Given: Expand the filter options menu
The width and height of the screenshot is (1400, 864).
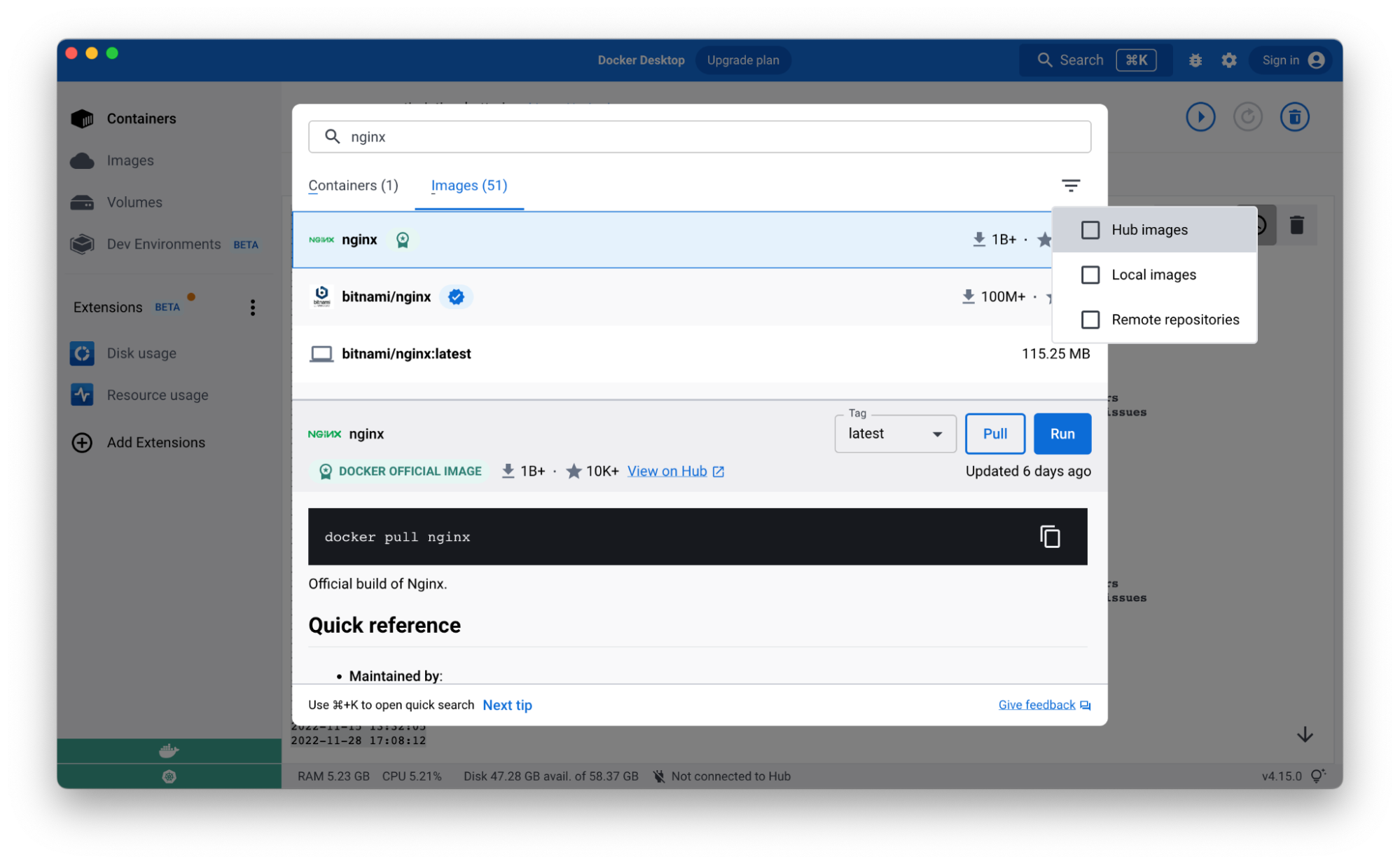Looking at the screenshot, I should coord(1071,185).
